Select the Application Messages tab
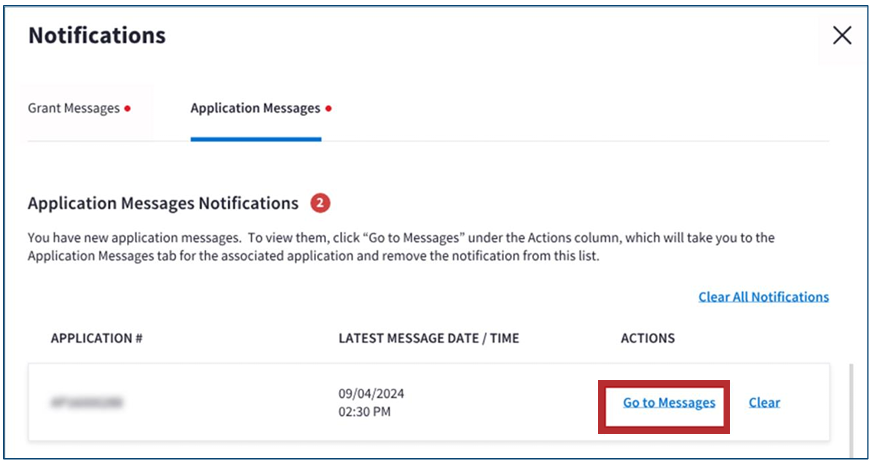The image size is (875, 464). coord(255,108)
